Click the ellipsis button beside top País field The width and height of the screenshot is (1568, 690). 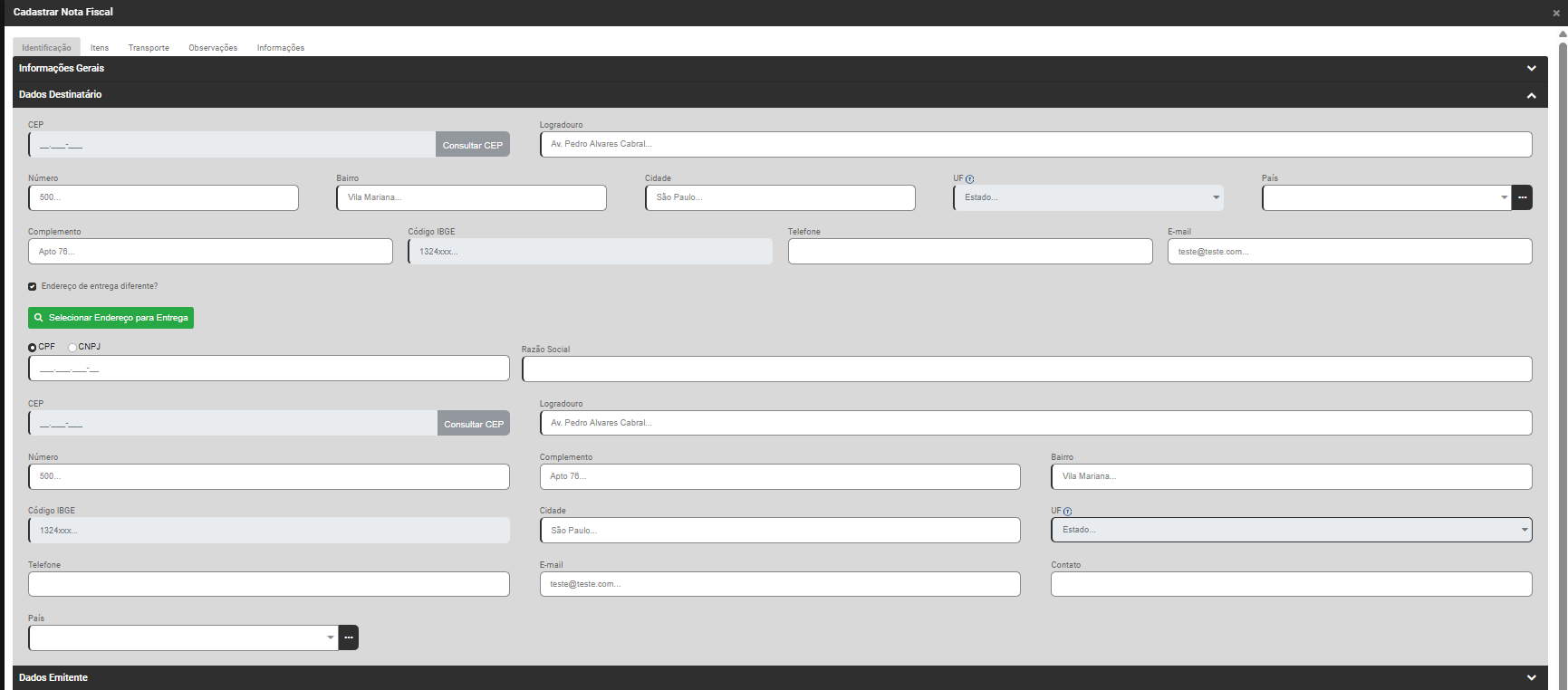1523,197
